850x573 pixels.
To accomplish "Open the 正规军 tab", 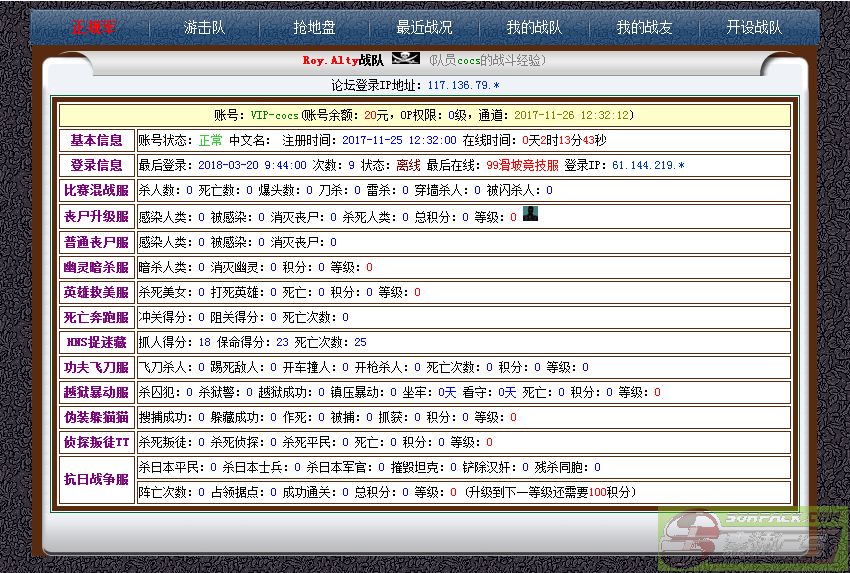I will coord(94,27).
